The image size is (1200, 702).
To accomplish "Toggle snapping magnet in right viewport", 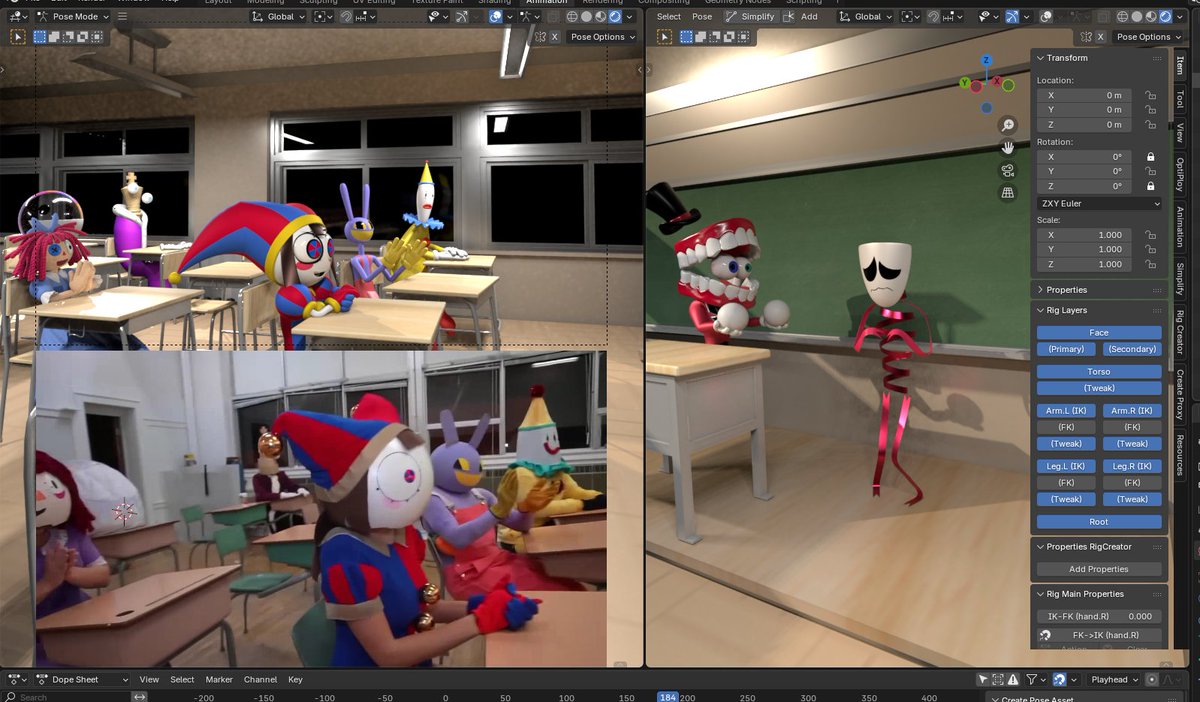I will [x=934, y=16].
